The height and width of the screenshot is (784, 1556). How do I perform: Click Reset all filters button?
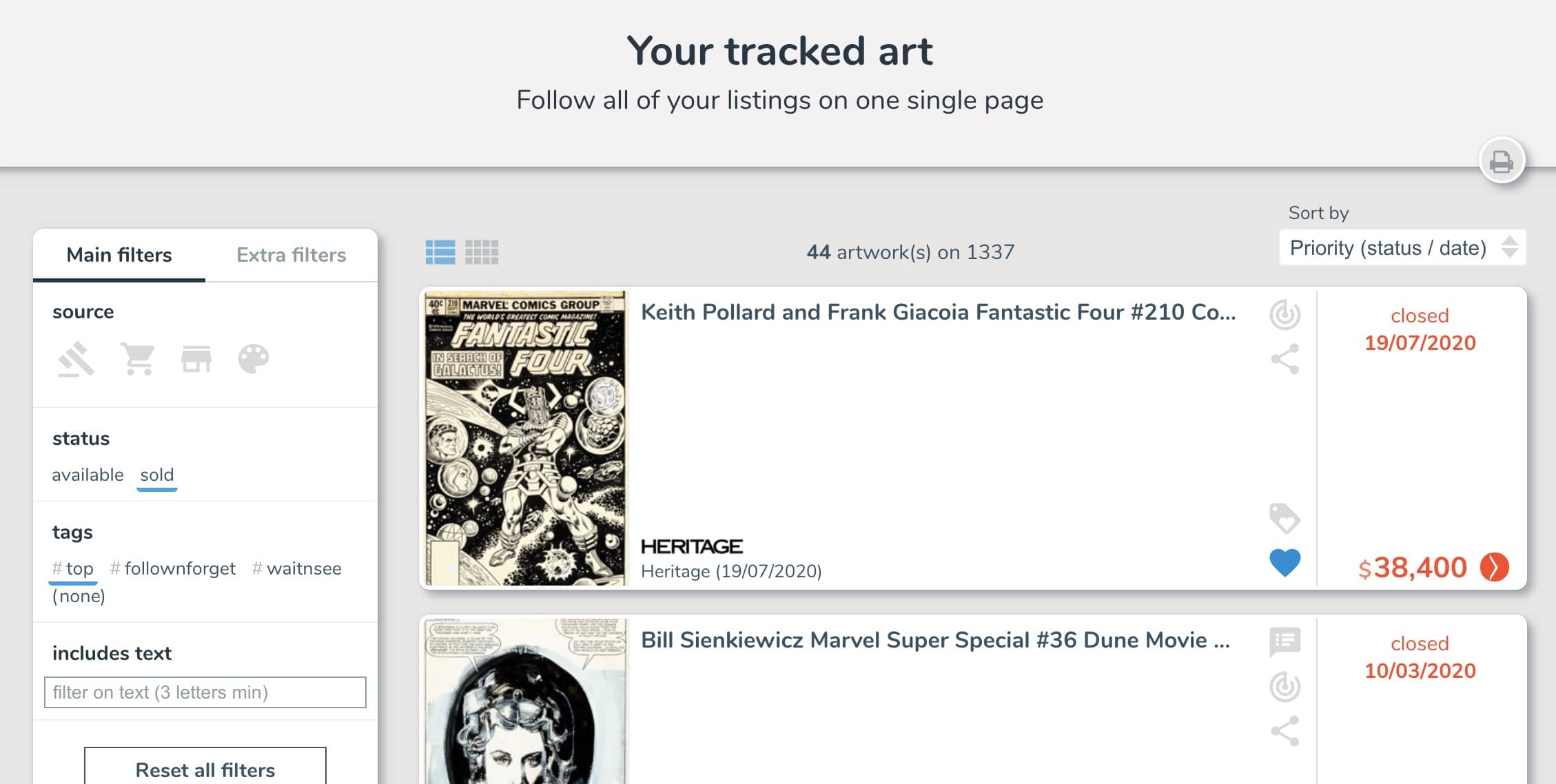tap(205, 769)
